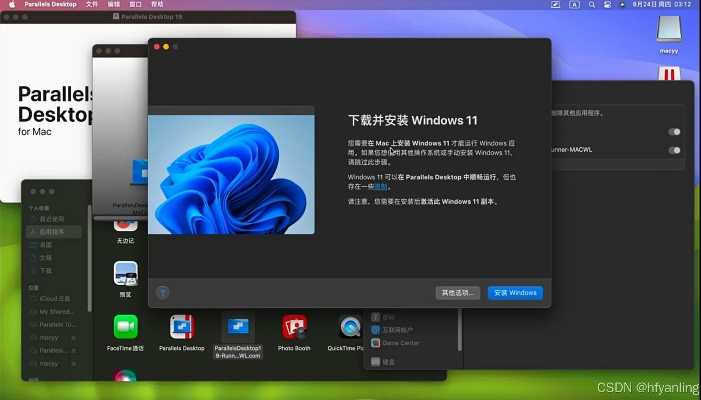This screenshot has height=400, width=701.
Task: Open the 窗口 menu in menu bar
Action: (x=134, y=5)
